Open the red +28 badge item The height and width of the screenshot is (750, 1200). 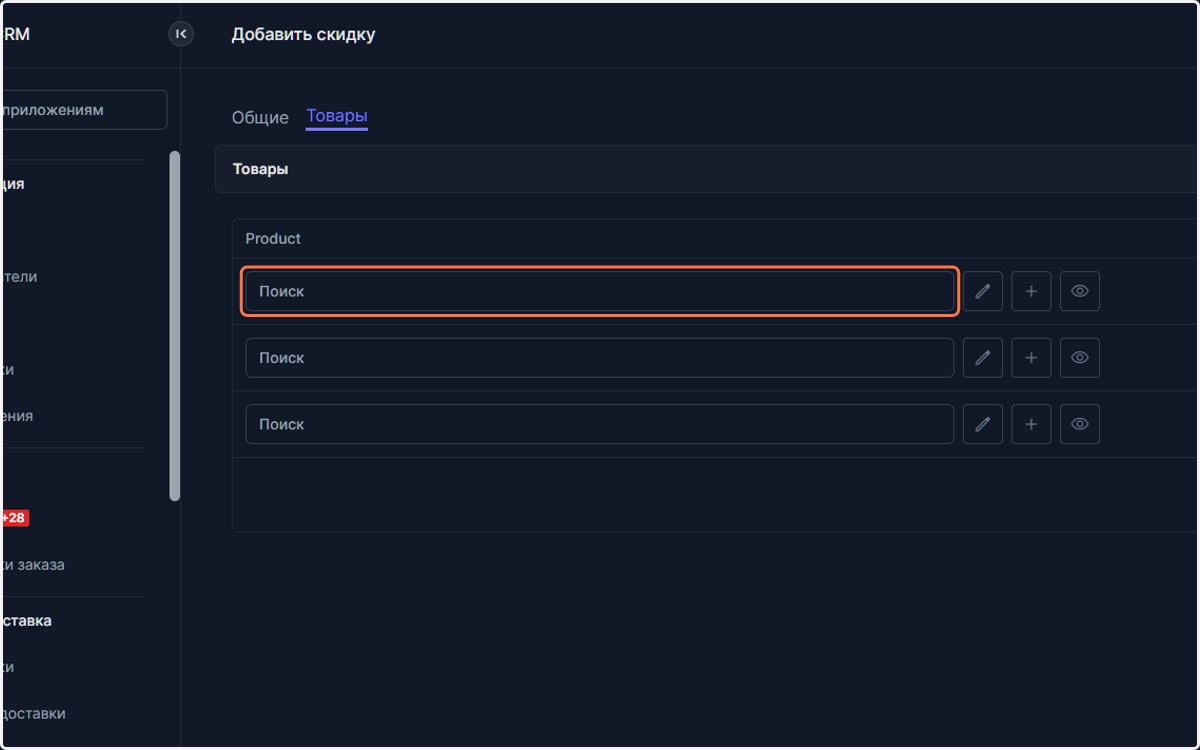14,518
